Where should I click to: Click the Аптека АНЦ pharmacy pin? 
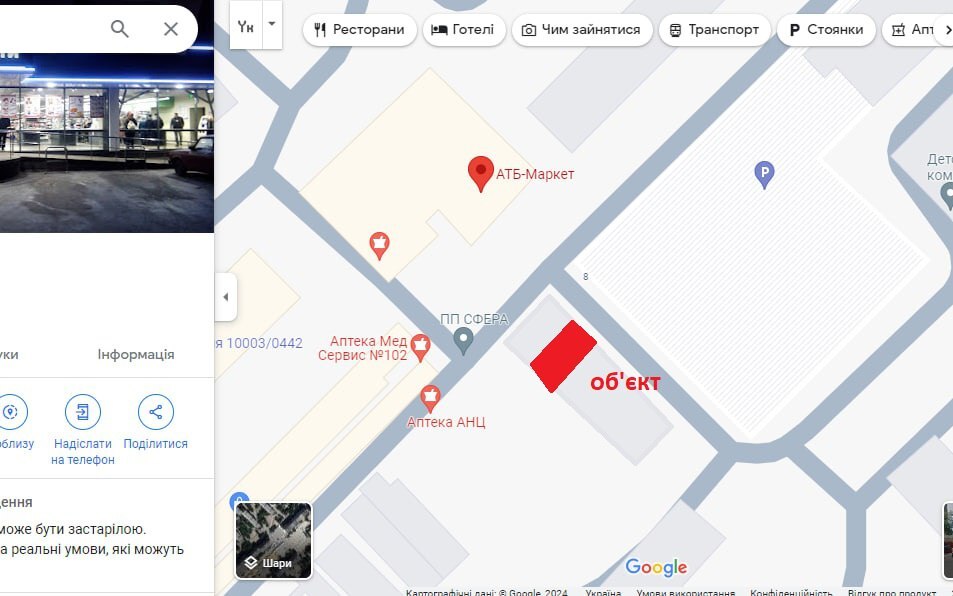430,399
